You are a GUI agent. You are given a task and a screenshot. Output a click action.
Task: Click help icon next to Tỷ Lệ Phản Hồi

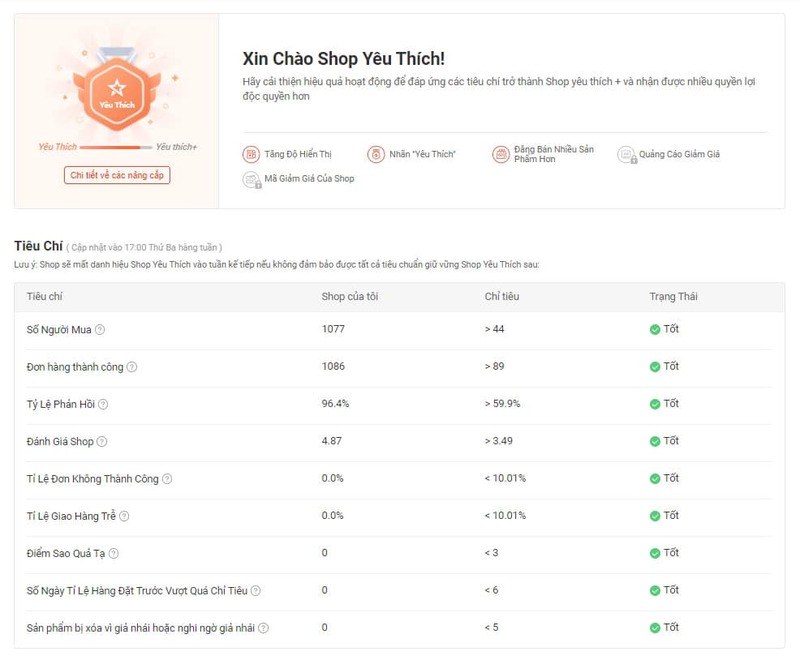[103, 404]
